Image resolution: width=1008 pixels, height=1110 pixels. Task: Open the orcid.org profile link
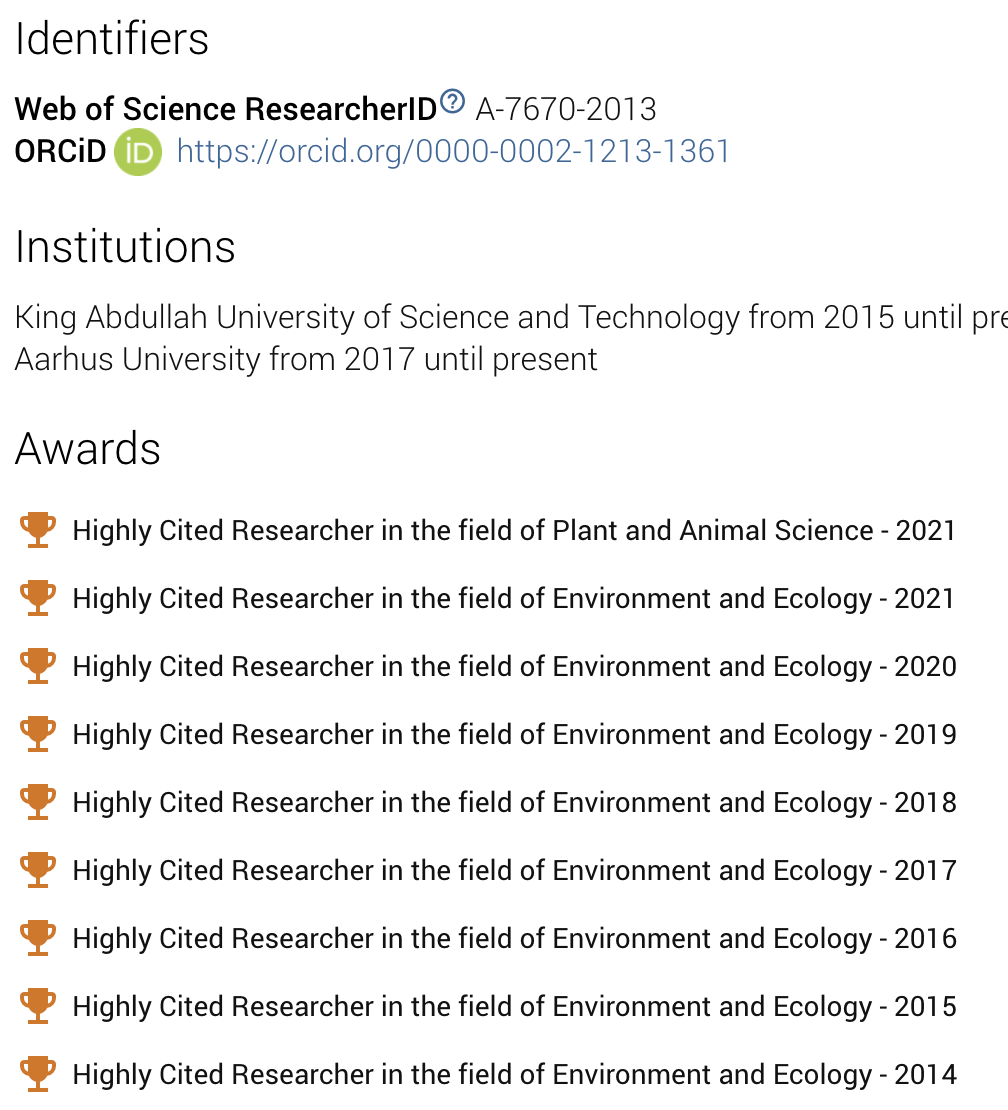click(x=453, y=152)
